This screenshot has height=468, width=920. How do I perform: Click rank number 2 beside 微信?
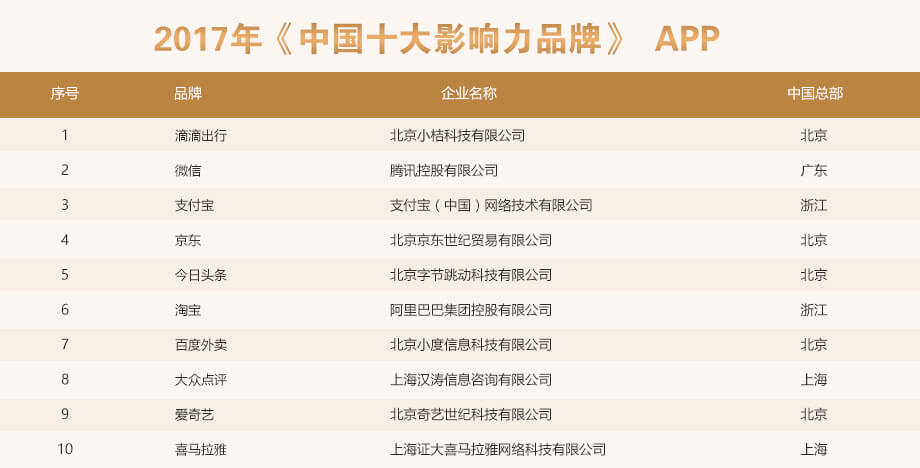(x=65, y=170)
